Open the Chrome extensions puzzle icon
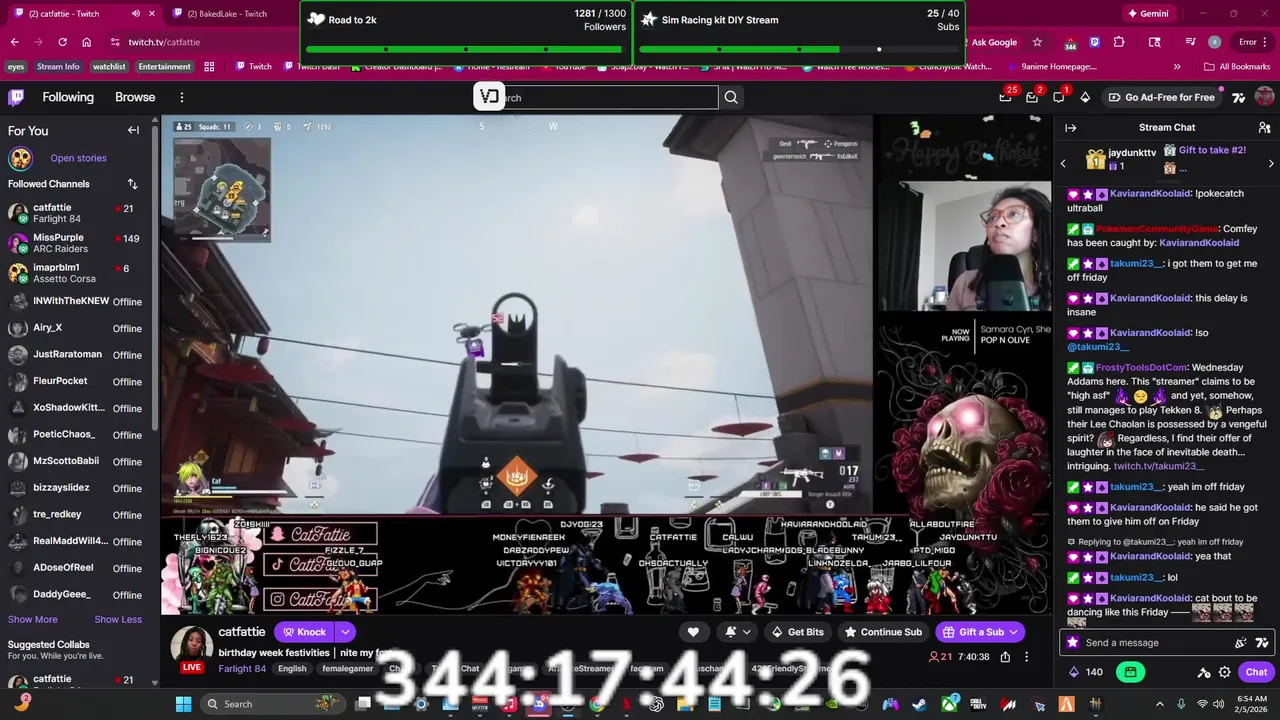The image size is (1280, 720). coord(1119,42)
